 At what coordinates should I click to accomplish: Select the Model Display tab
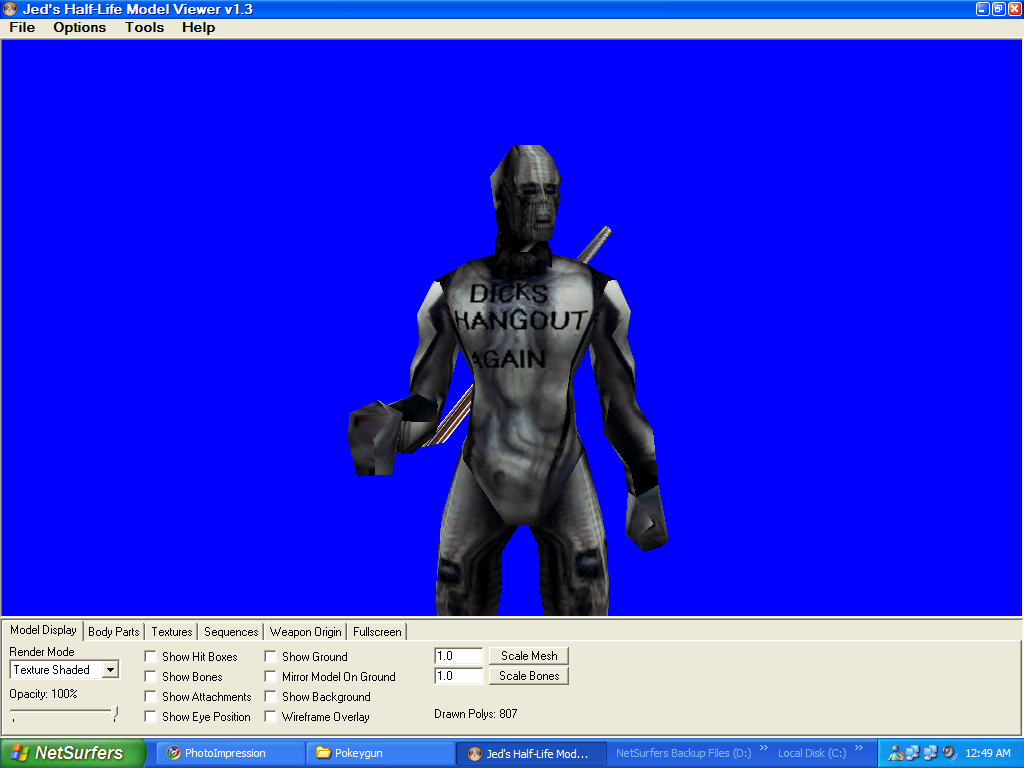coord(43,630)
